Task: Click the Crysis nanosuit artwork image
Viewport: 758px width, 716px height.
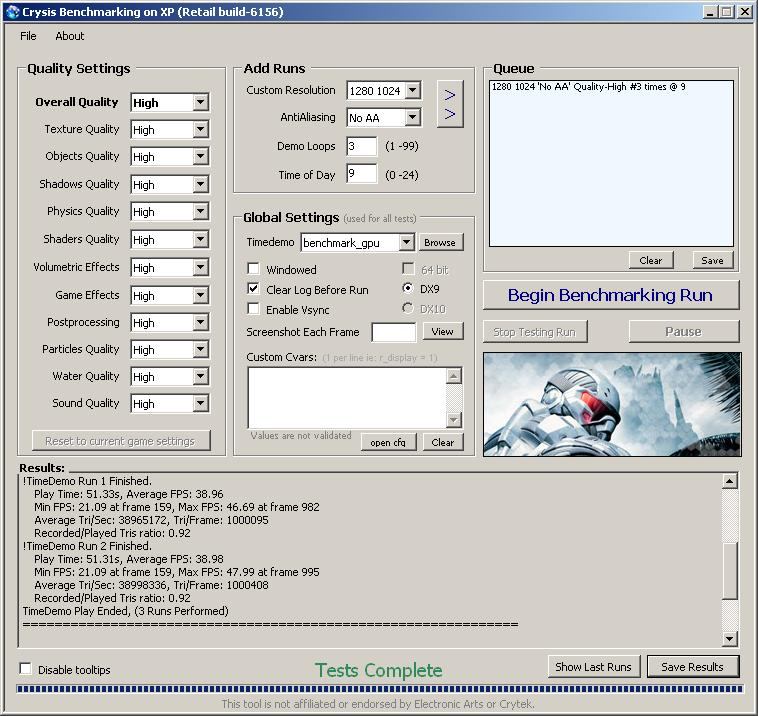Action: [612, 404]
